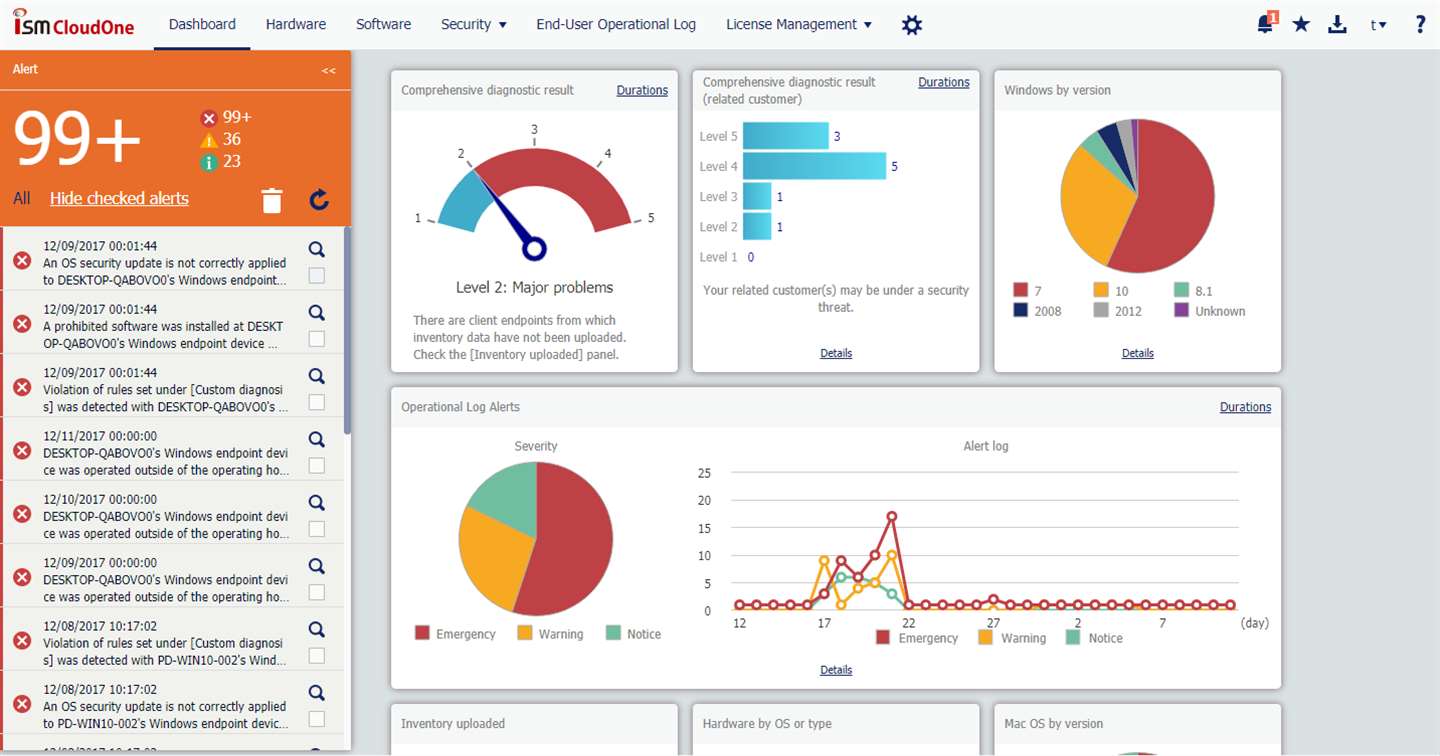Inspect the 12/09/2017 00:01:44 Custom diagnosis alert via magnifier
Viewport: 1440px width, 756px height.
[317, 376]
